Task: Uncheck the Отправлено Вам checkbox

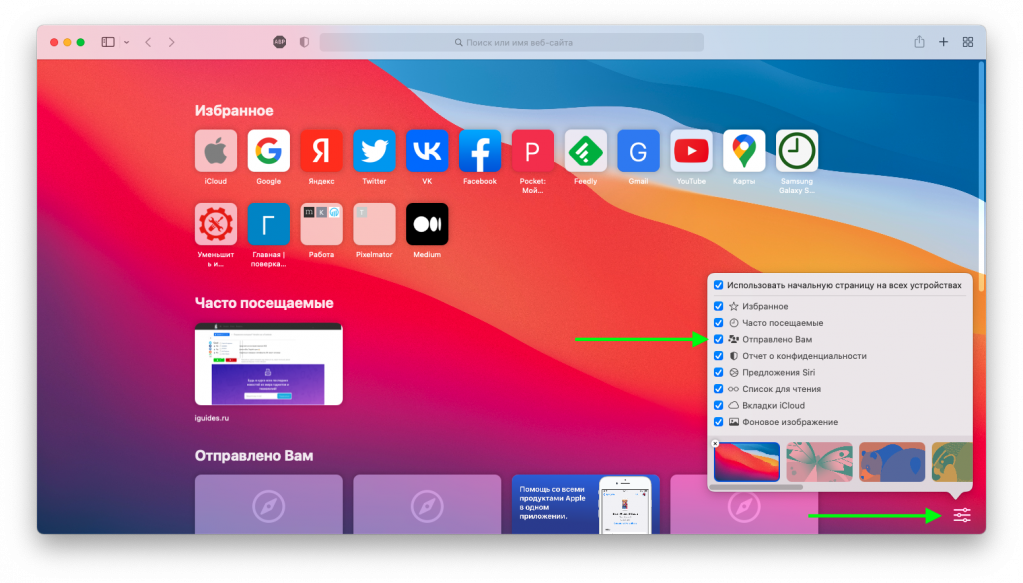Action: tap(718, 339)
